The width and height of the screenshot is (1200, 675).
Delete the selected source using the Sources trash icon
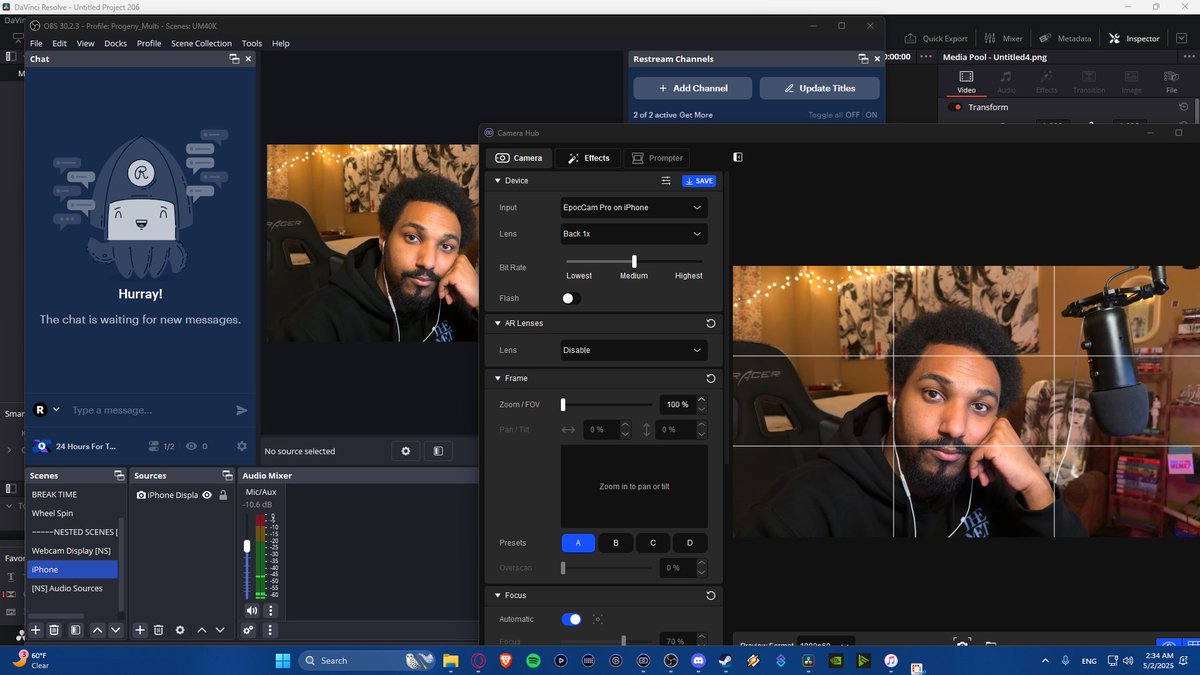coord(158,630)
